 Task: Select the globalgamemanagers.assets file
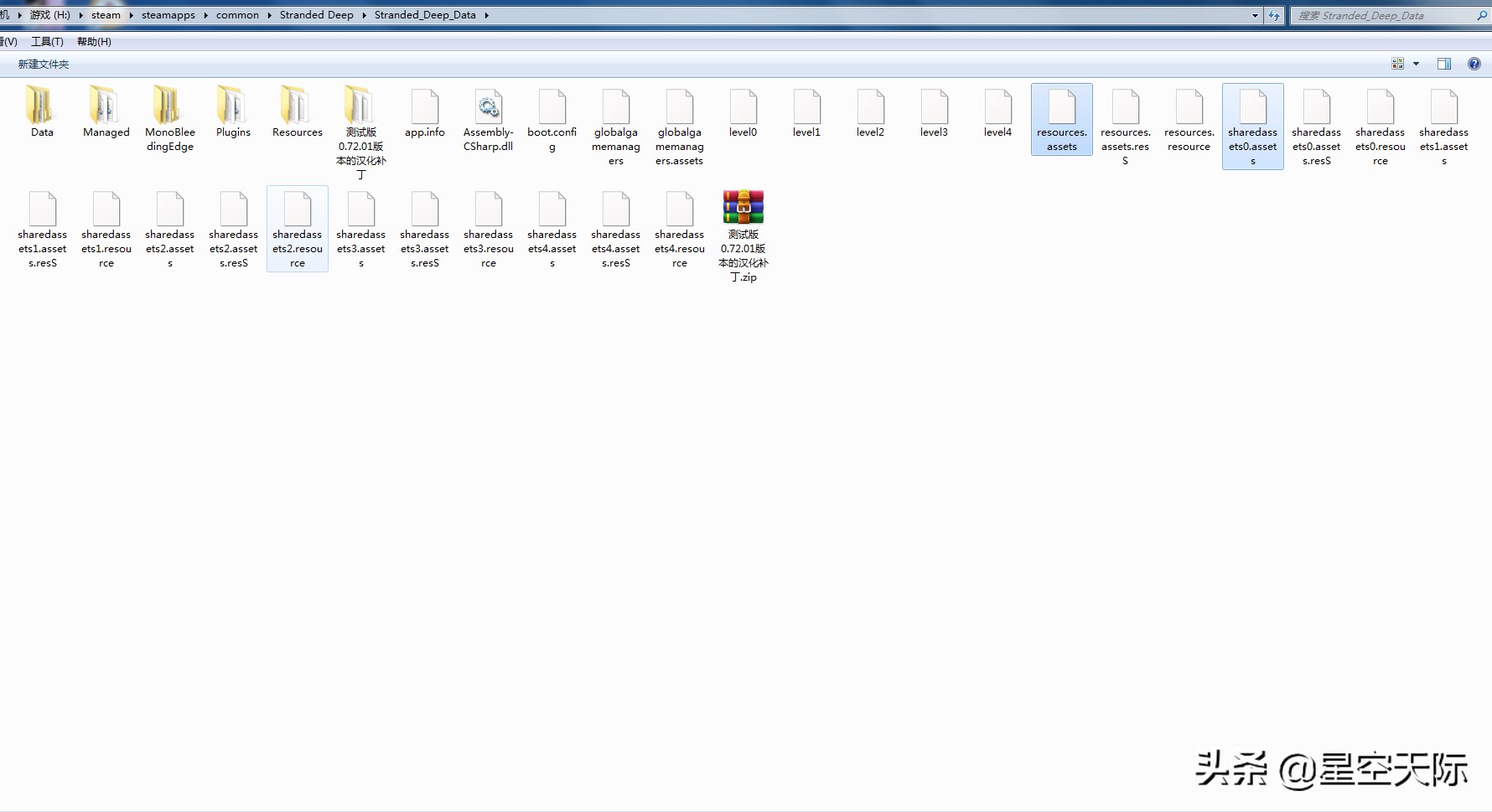point(680,126)
